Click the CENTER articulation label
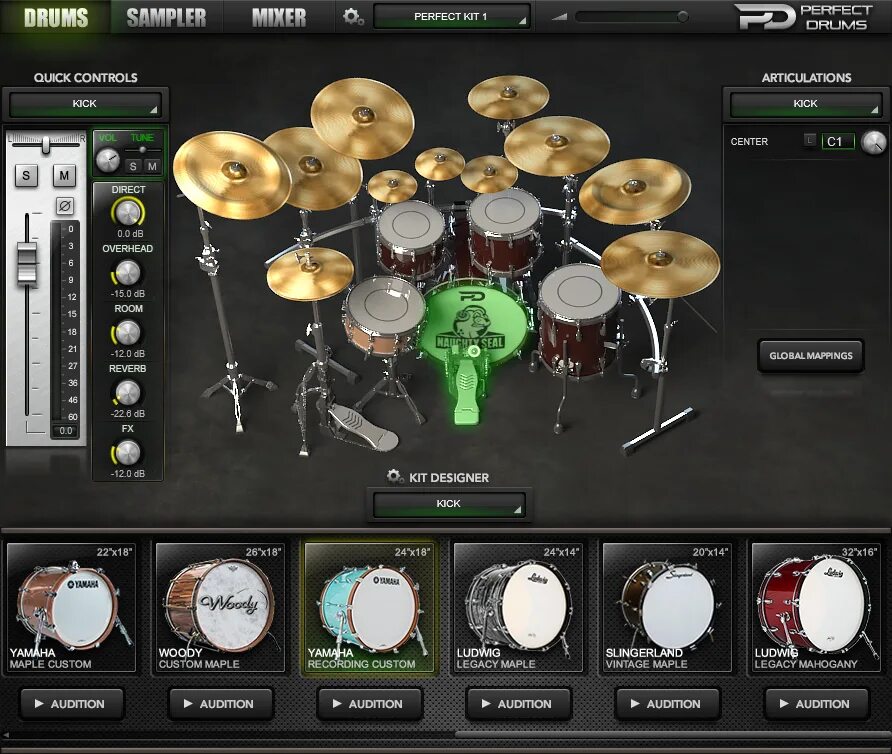 (x=749, y=142)
